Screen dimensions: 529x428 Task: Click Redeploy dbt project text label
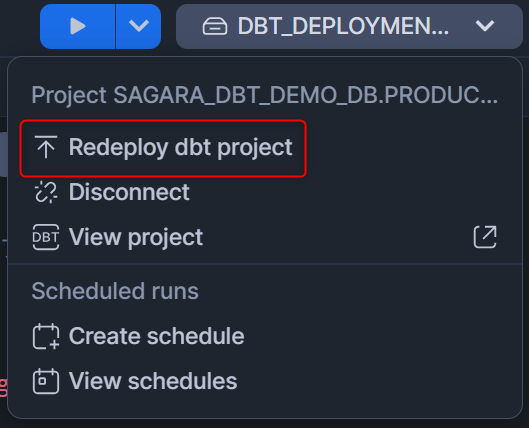[180, 147]
